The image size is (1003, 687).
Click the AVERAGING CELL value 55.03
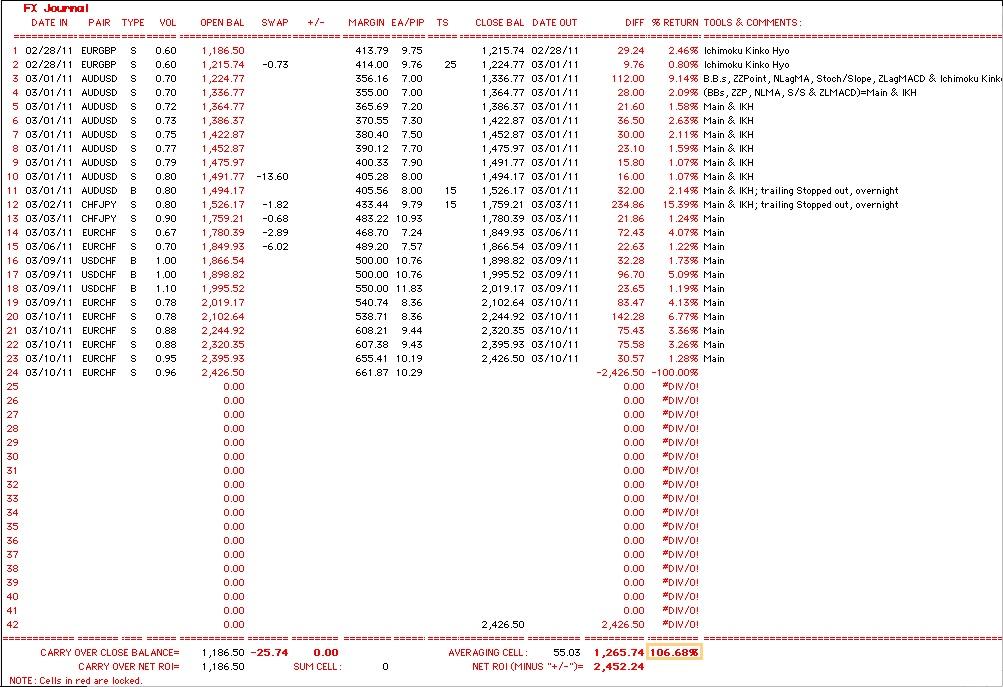tap(567, 653)
